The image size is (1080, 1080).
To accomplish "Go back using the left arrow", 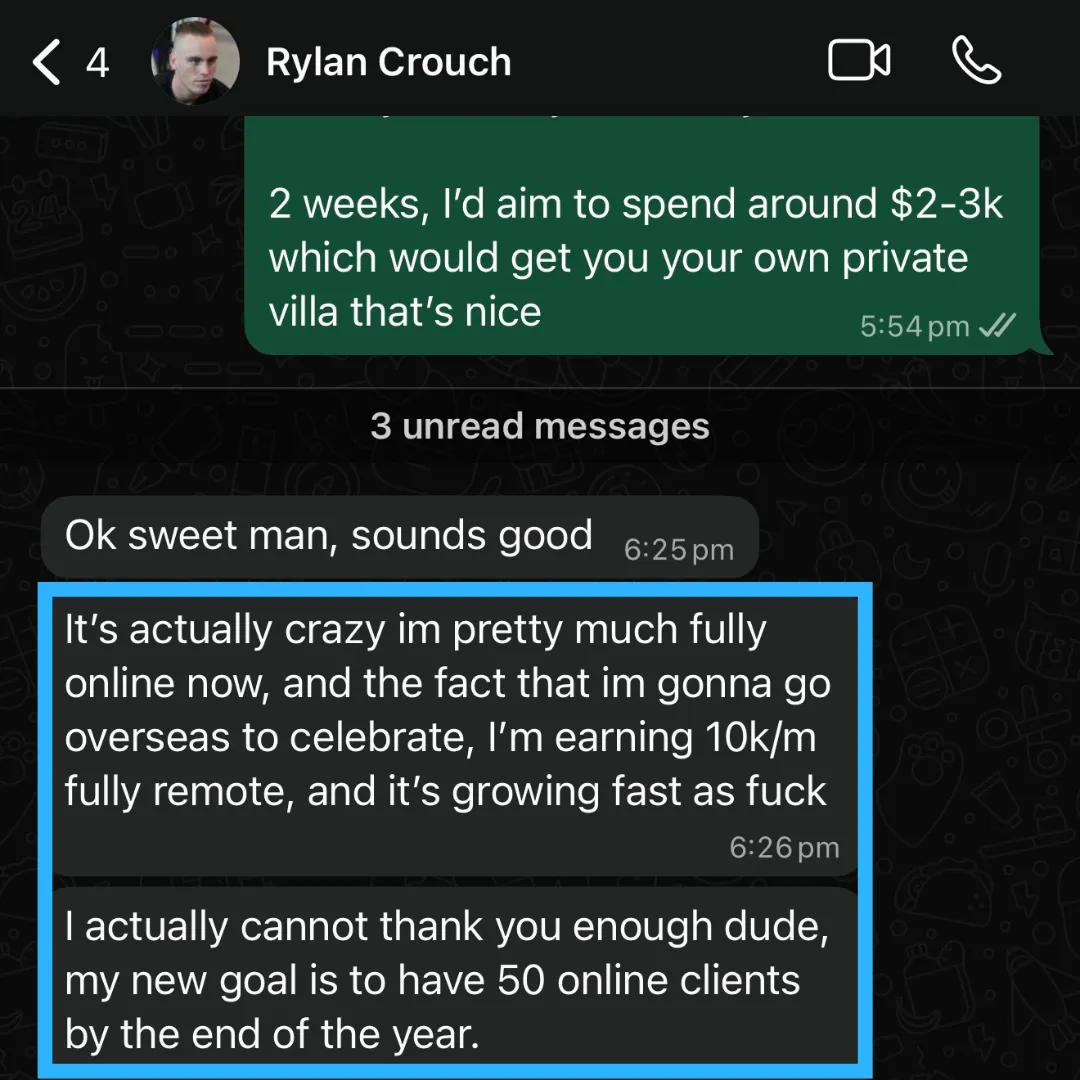I will [x=47, y=62].
